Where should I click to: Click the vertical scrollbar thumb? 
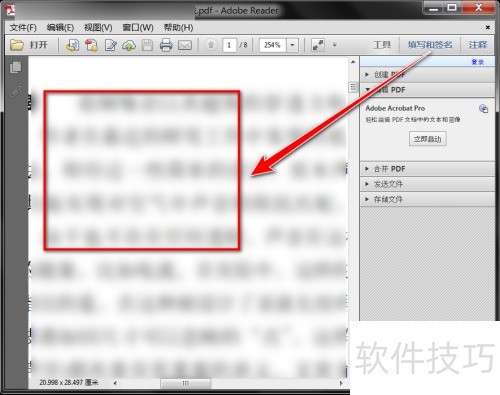(353, 88)
